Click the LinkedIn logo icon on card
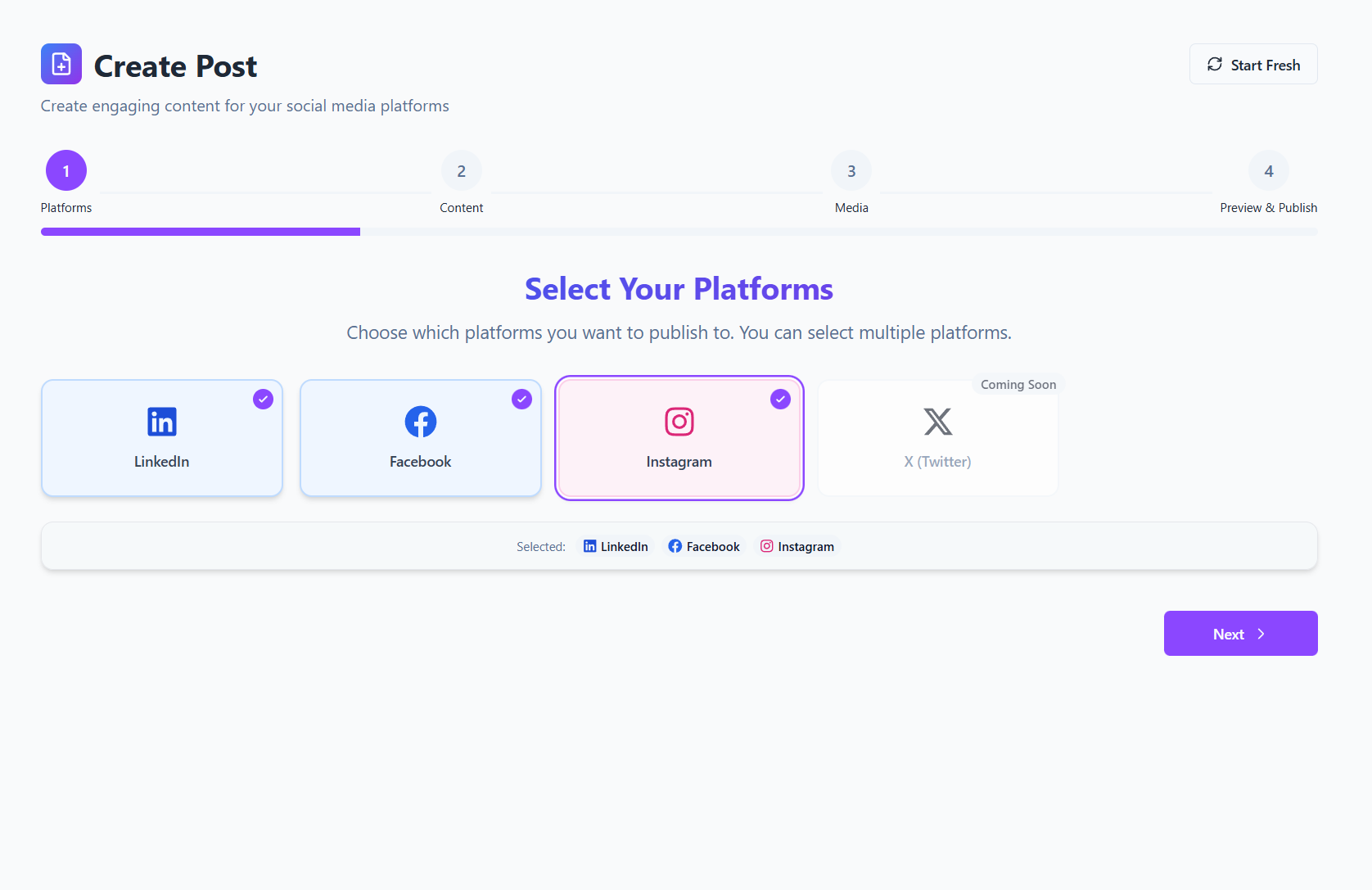The width and height of the screenshot is (1372, 890). [162, 422]
